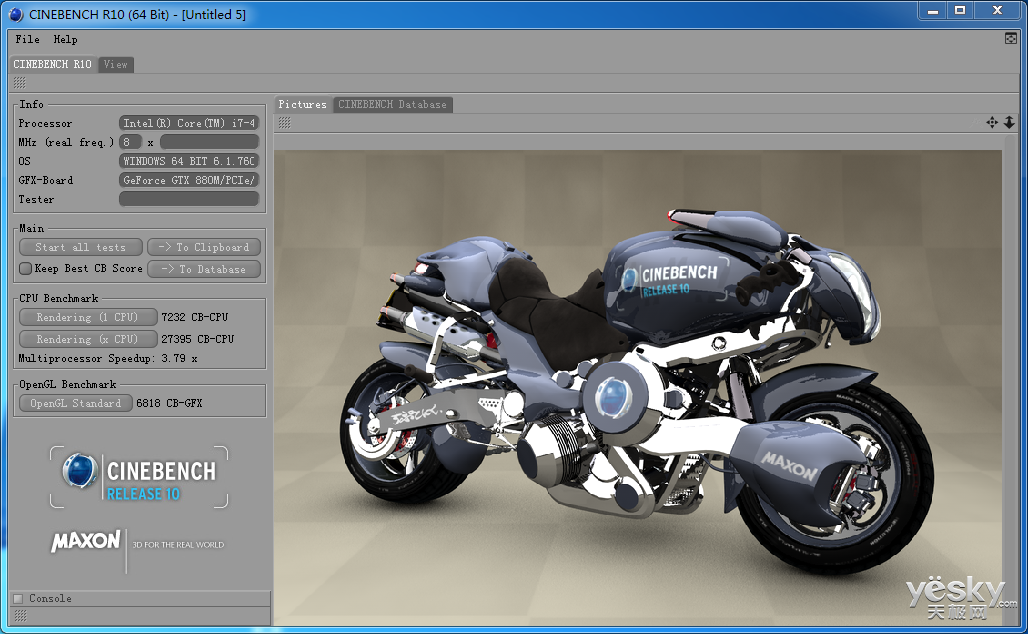Switch to the View tab

[116, 64]
